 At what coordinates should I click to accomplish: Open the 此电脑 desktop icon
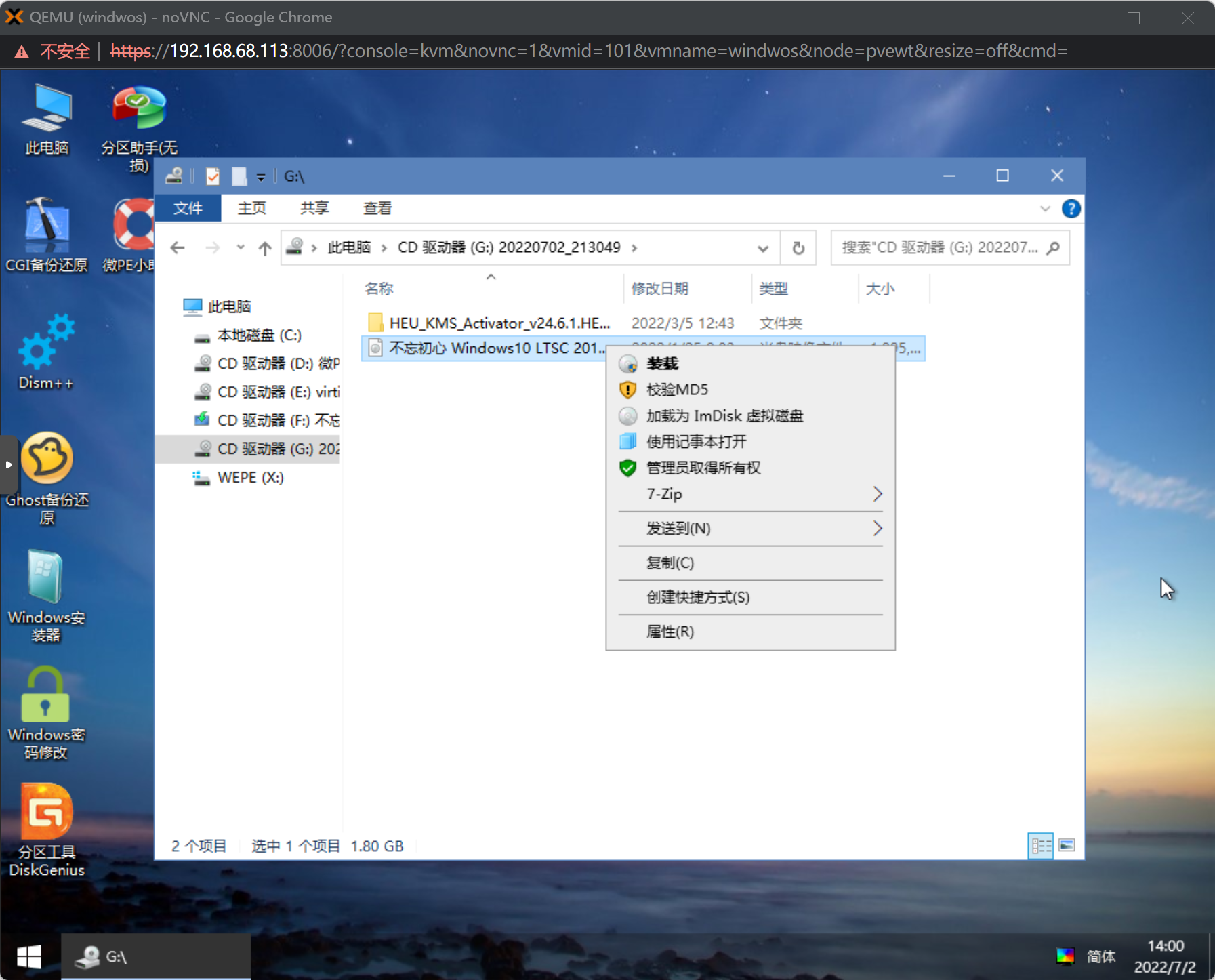47,119
